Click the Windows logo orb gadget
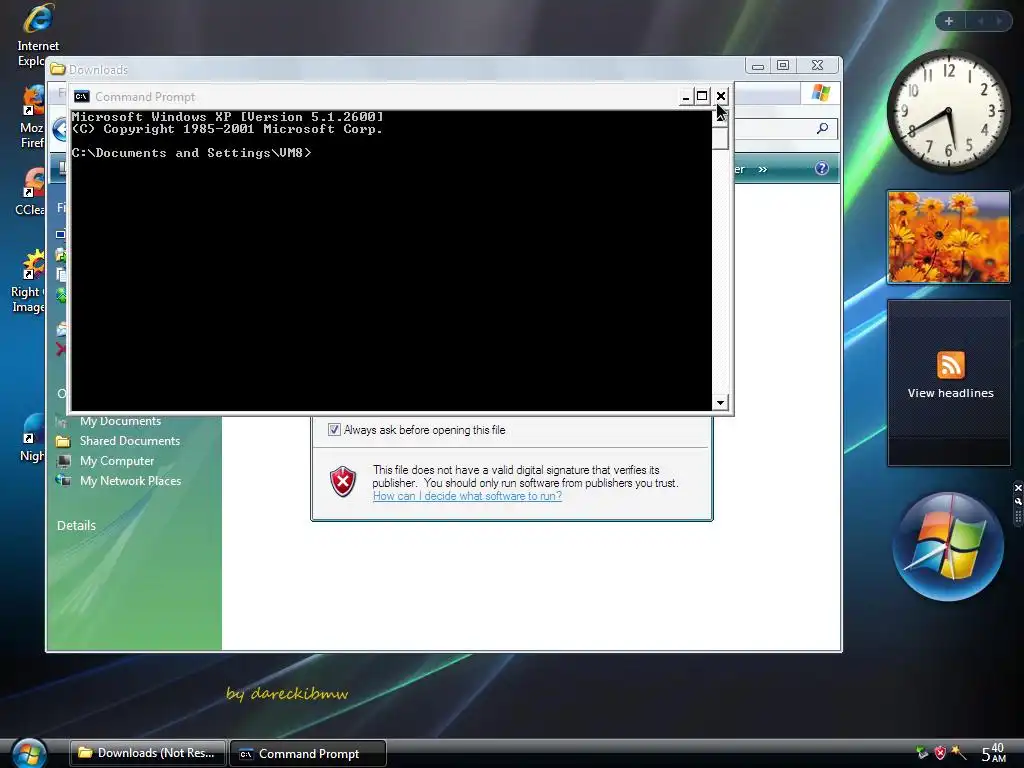This screenshot has width=1024, height=768. 948,546
